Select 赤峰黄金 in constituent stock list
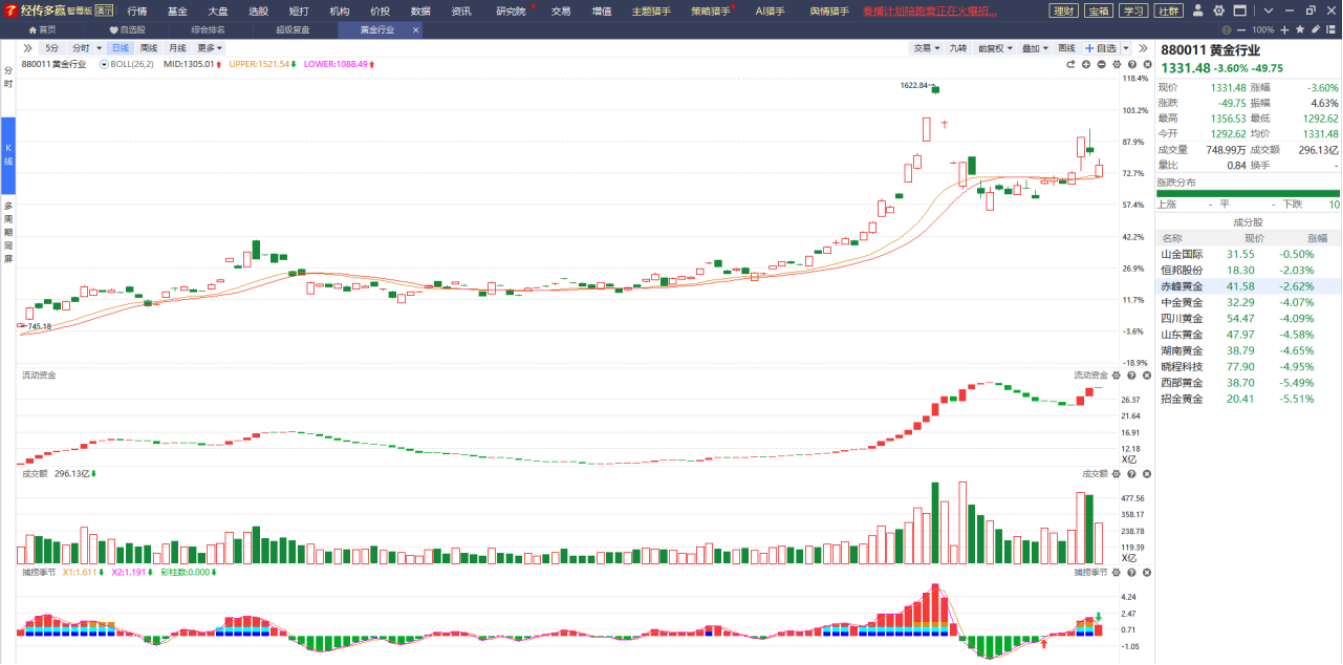The image size is (1343, 665). pos(1182,286)
